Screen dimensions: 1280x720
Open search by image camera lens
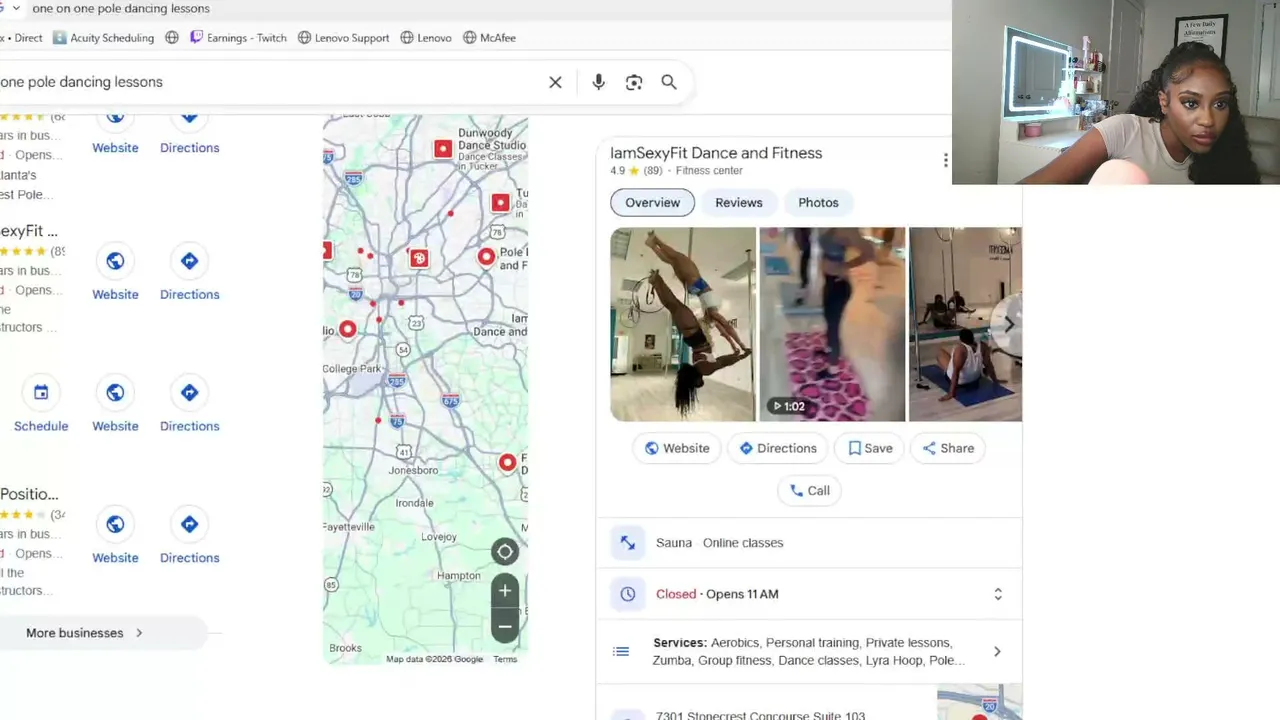(x=634, y=82)
